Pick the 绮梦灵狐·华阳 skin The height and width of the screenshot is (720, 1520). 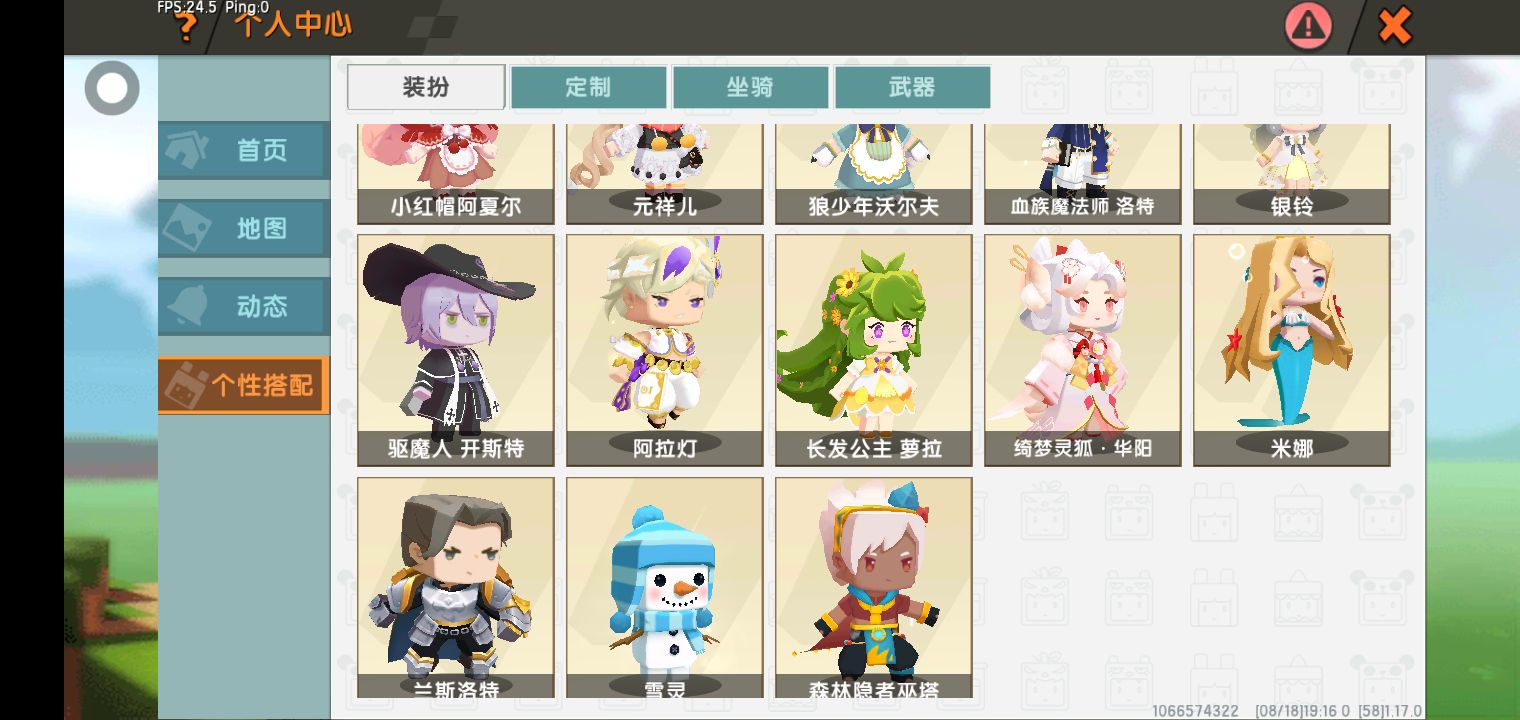click(x=1083, y=350)
